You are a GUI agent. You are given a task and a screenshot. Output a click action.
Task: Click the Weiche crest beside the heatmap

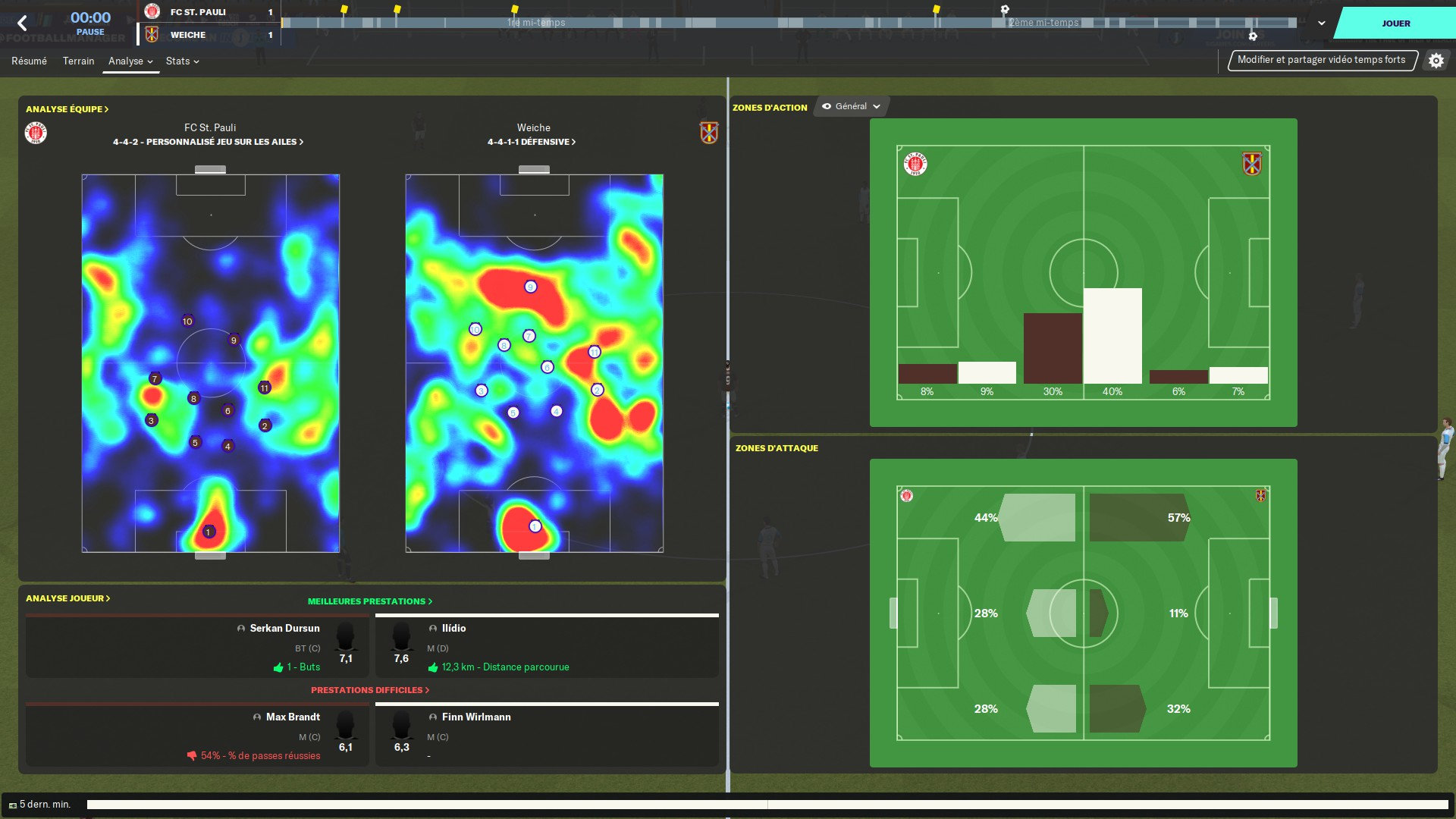(708, 133)
